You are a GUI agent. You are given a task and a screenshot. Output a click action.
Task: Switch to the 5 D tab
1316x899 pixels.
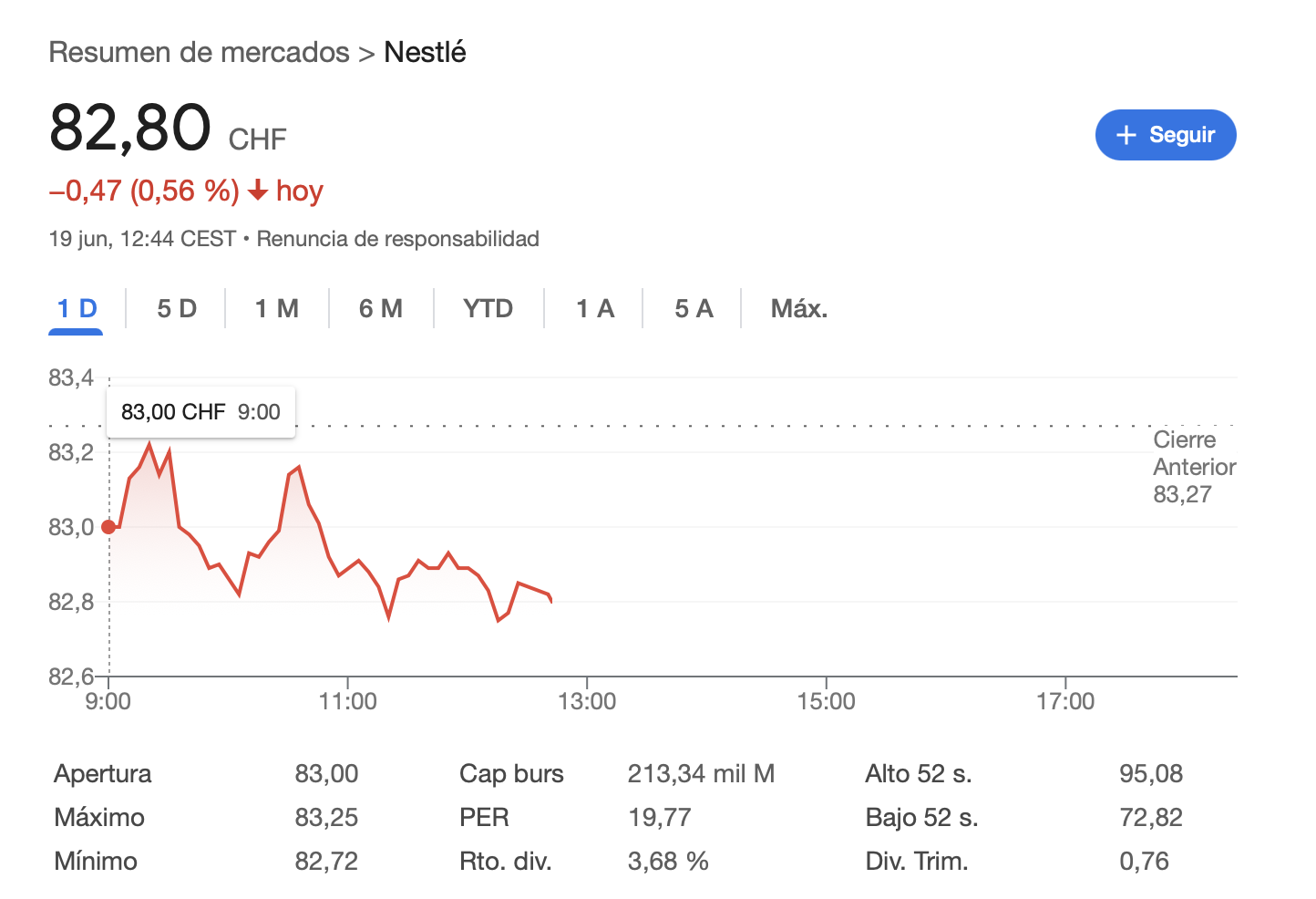pos(177,309)
